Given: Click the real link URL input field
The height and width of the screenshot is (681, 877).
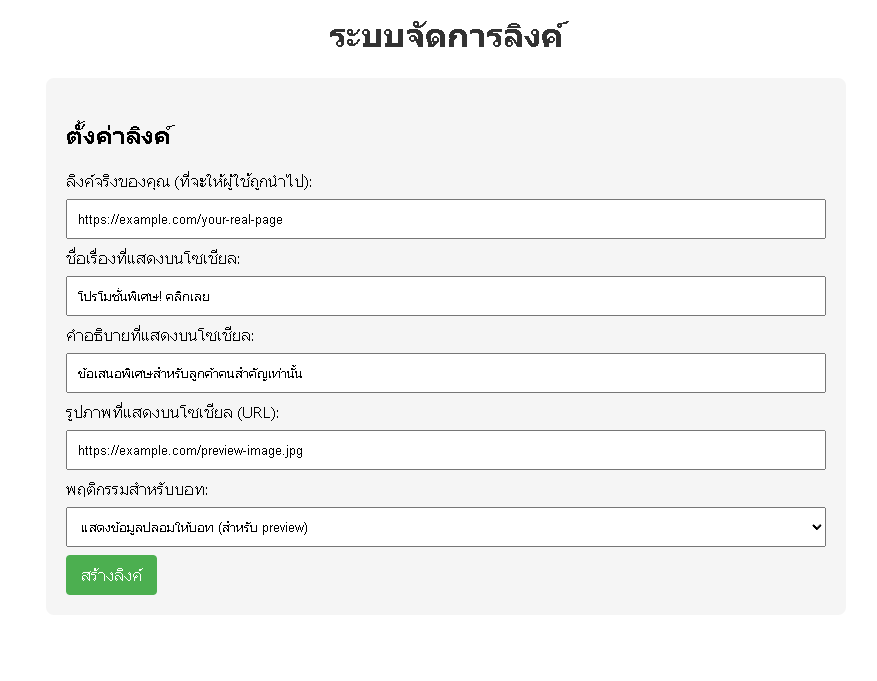Looking at the screenshot, I should click(x=446, y=219).
